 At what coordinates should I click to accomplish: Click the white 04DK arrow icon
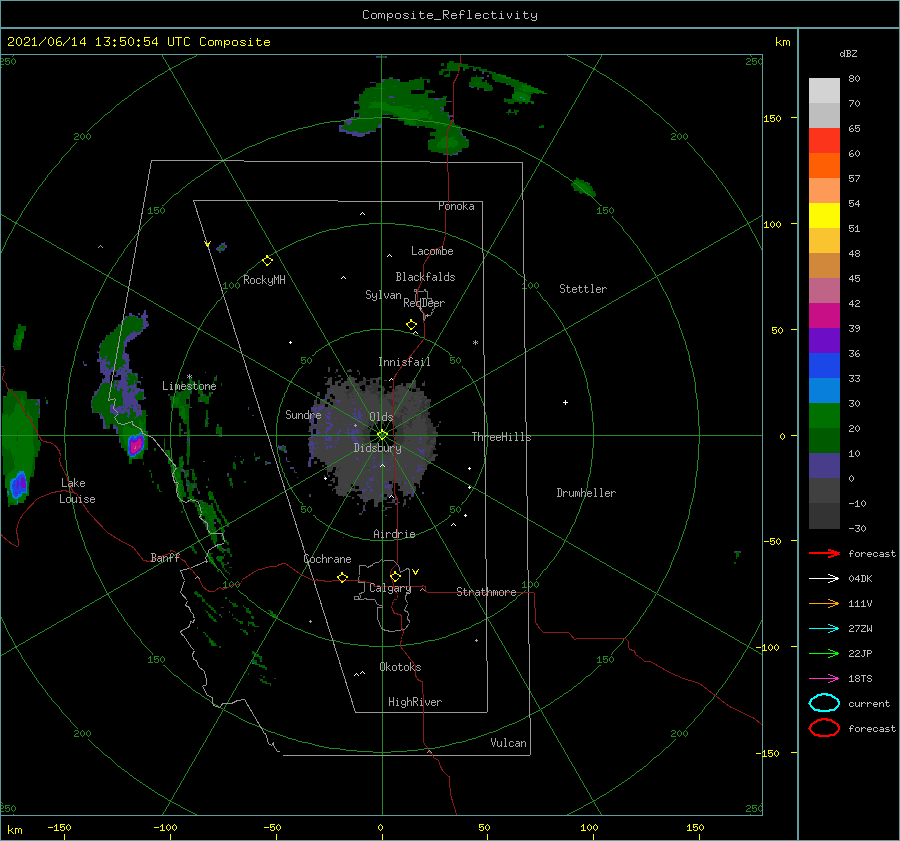[x=824, y=578]
